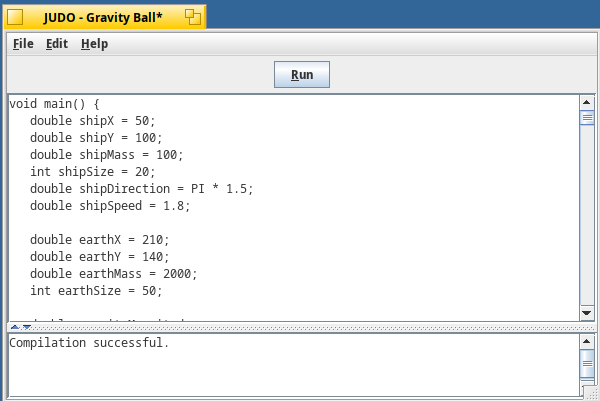Click the maximize icon in JUDO title bar
This screenshot has height=401, width=600.
point(193,17)
